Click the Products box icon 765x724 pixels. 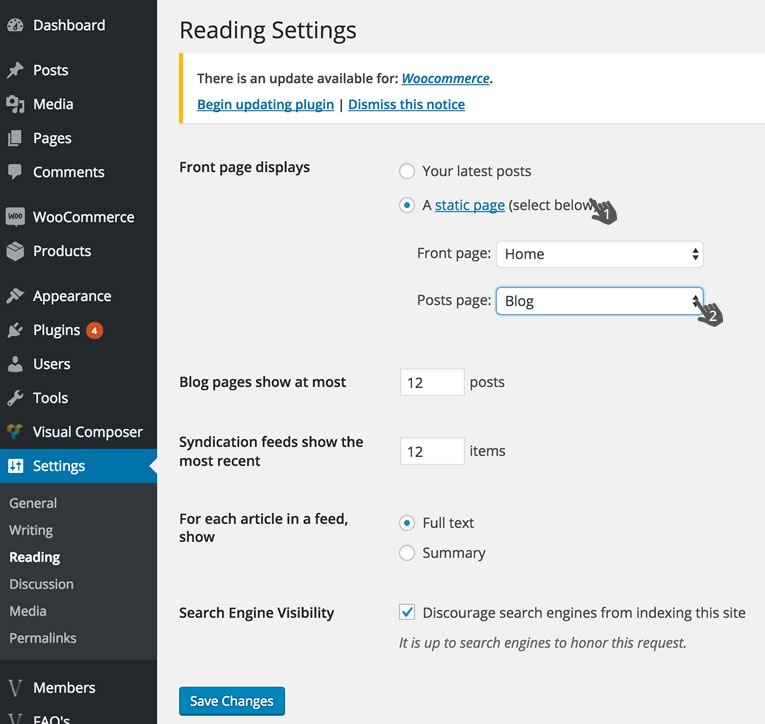pos(15,251)
